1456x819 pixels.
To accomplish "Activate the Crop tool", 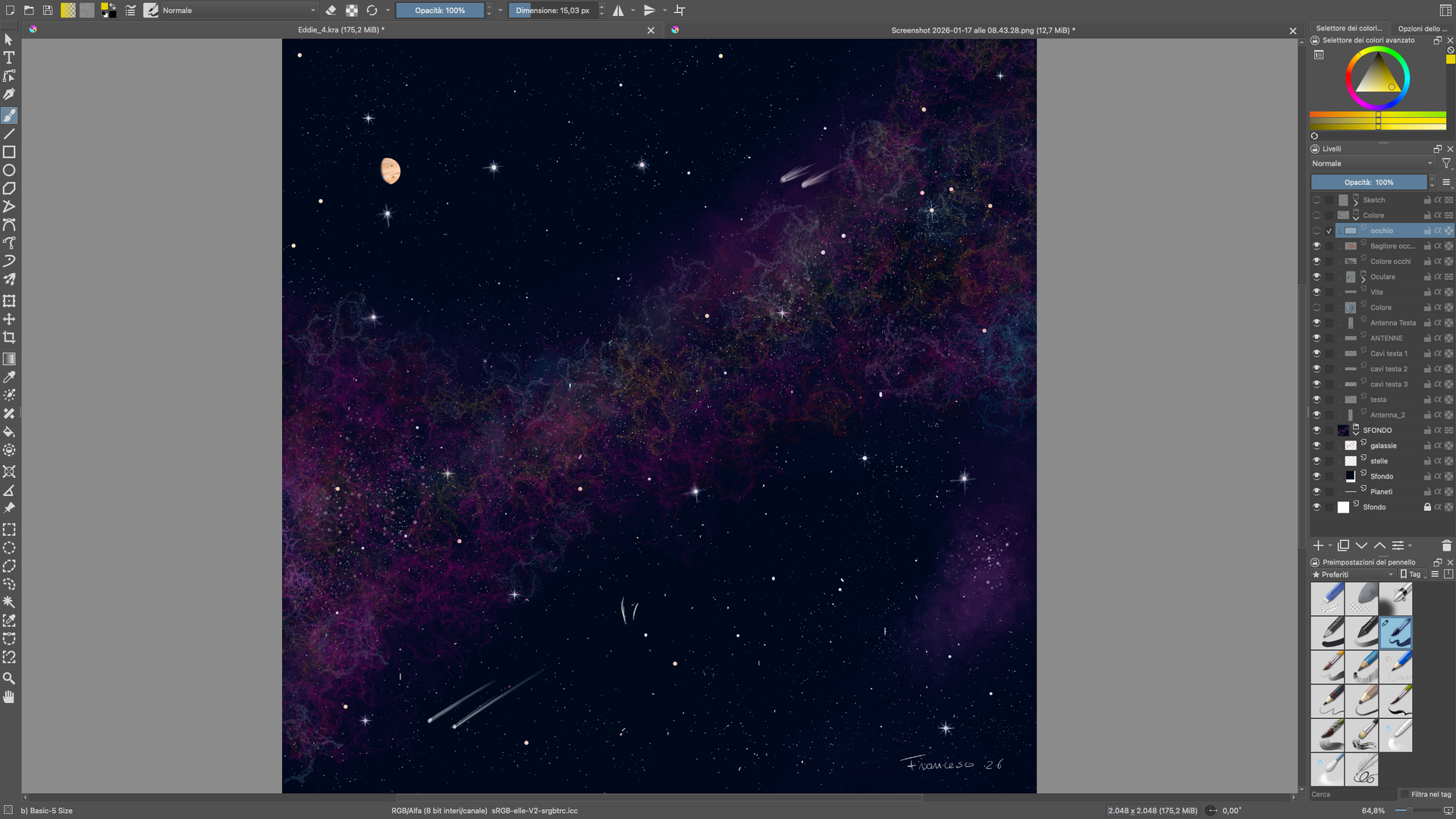I will pyautogui.click(x=9, y=338).
